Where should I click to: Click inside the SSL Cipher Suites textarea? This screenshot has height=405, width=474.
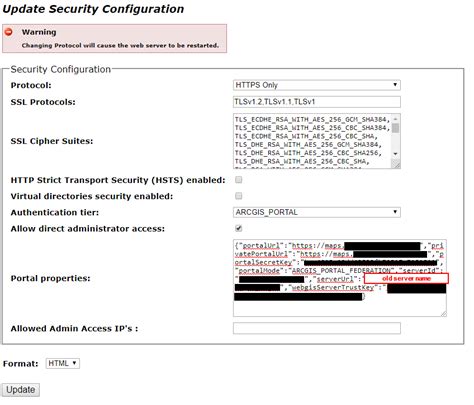(313, 141)
